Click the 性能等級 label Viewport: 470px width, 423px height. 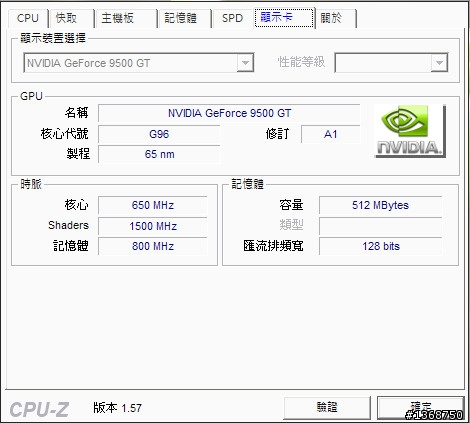301,62
